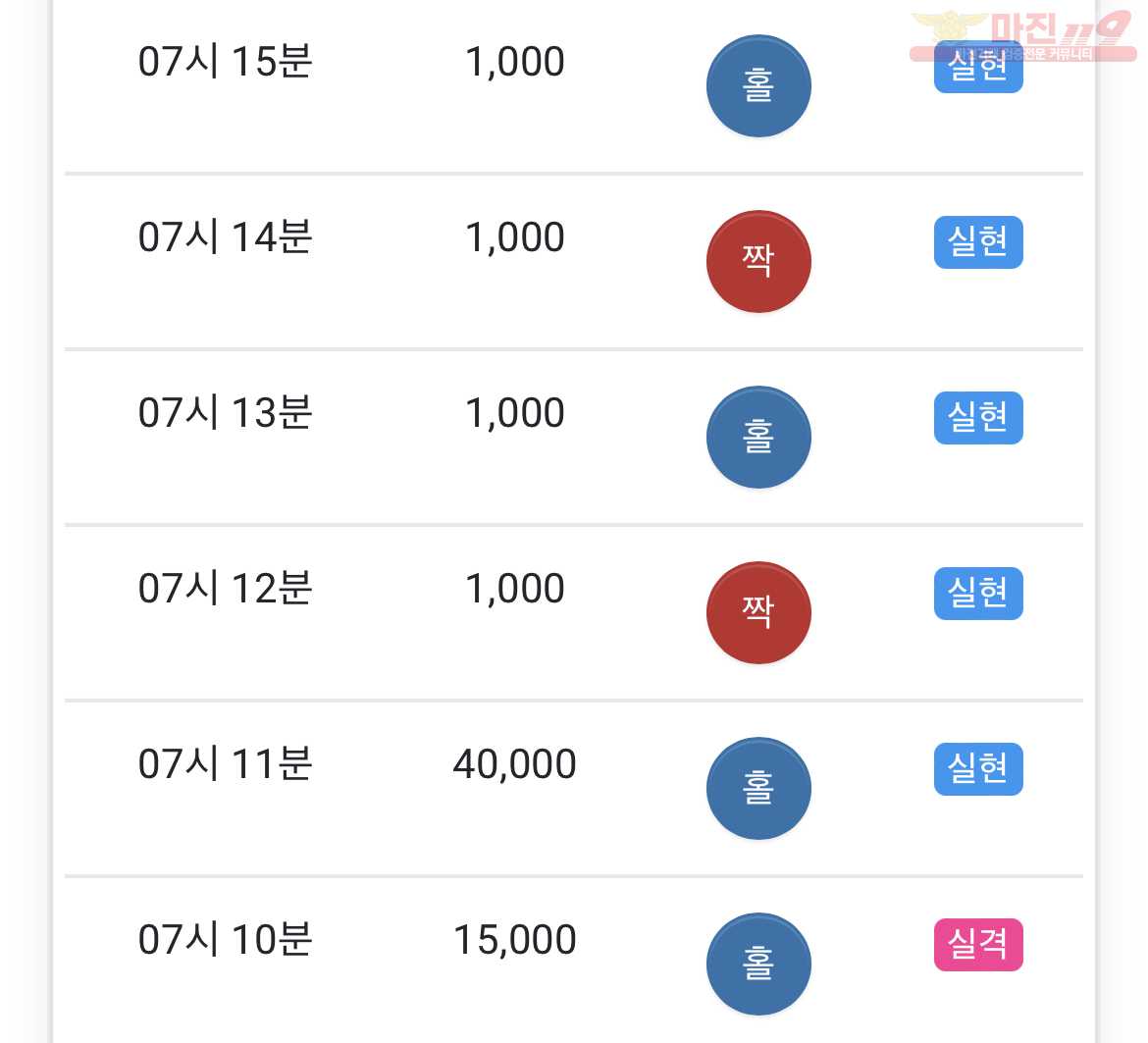Select the 실현 badge for 07시 15분
1148x1043 pixels.
[x=978, y=68]
